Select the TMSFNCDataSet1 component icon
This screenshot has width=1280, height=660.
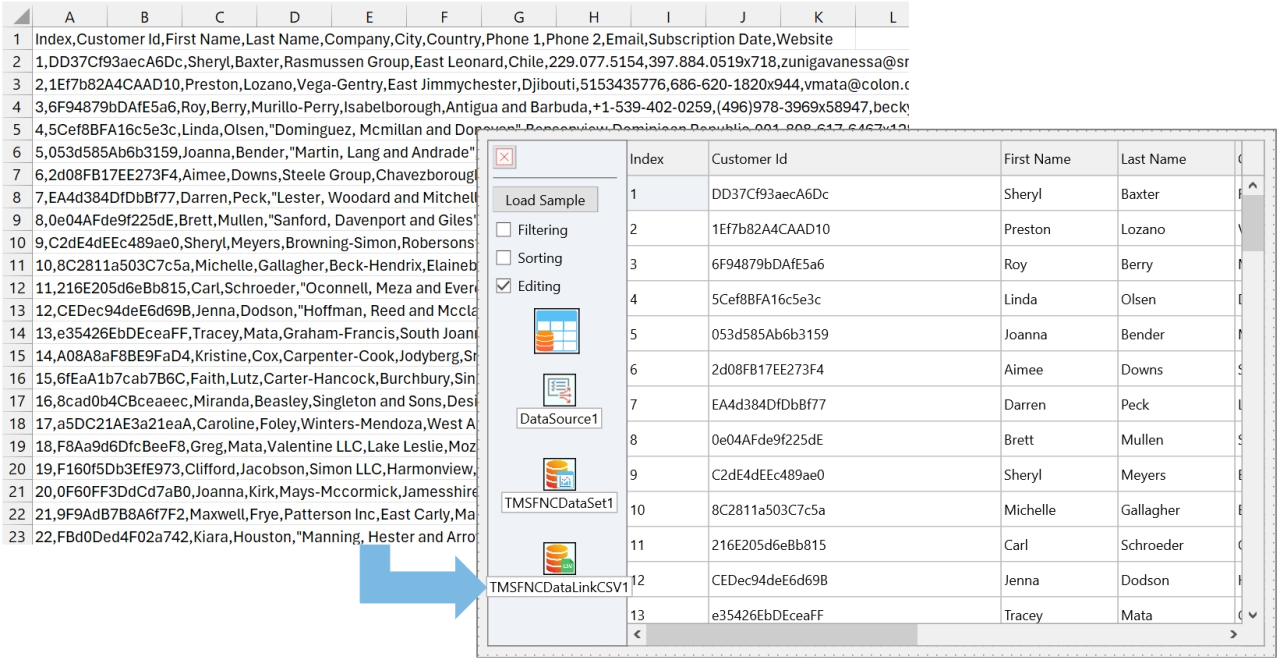[559, 474]
